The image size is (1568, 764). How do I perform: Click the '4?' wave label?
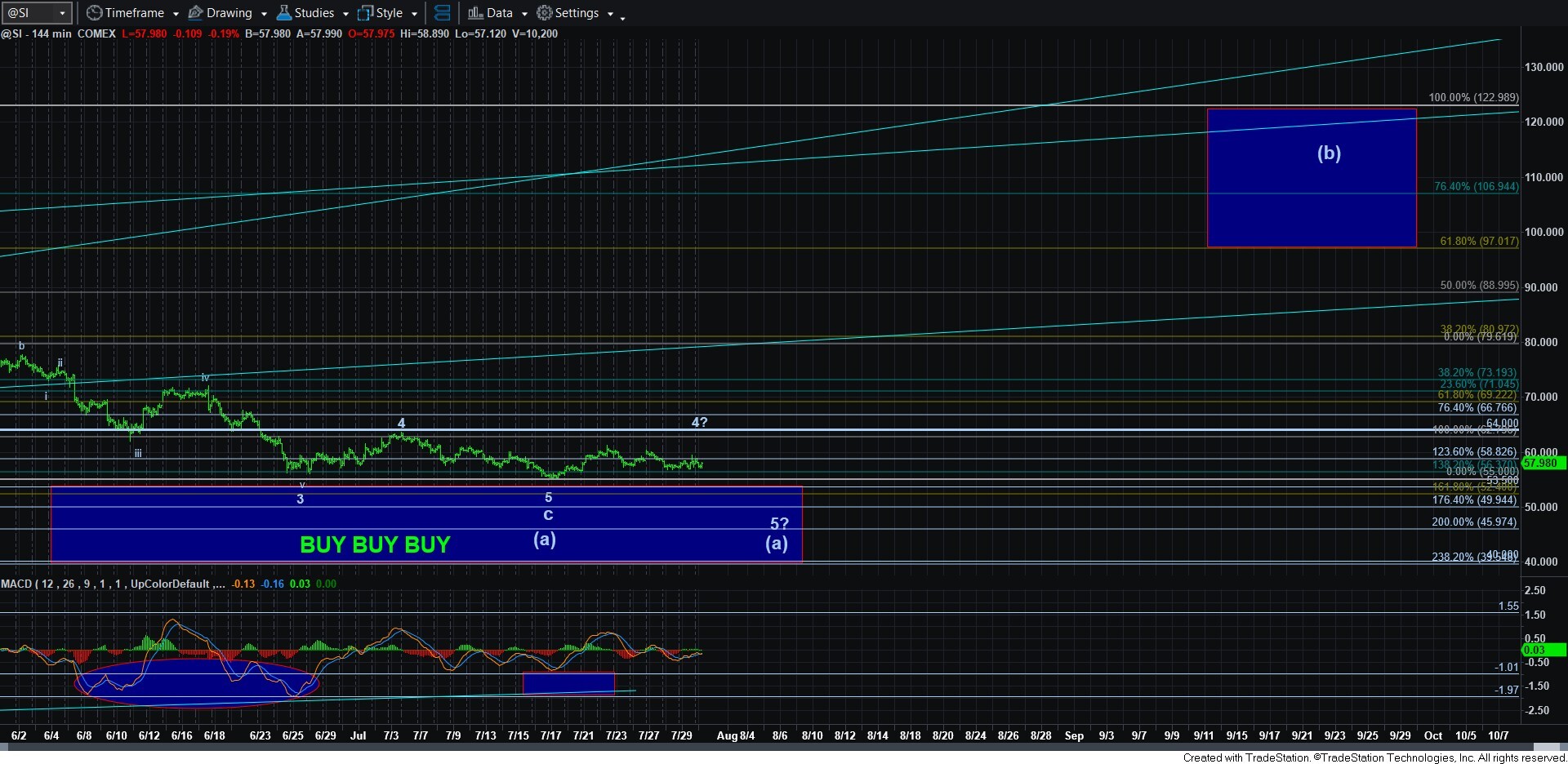699,423
